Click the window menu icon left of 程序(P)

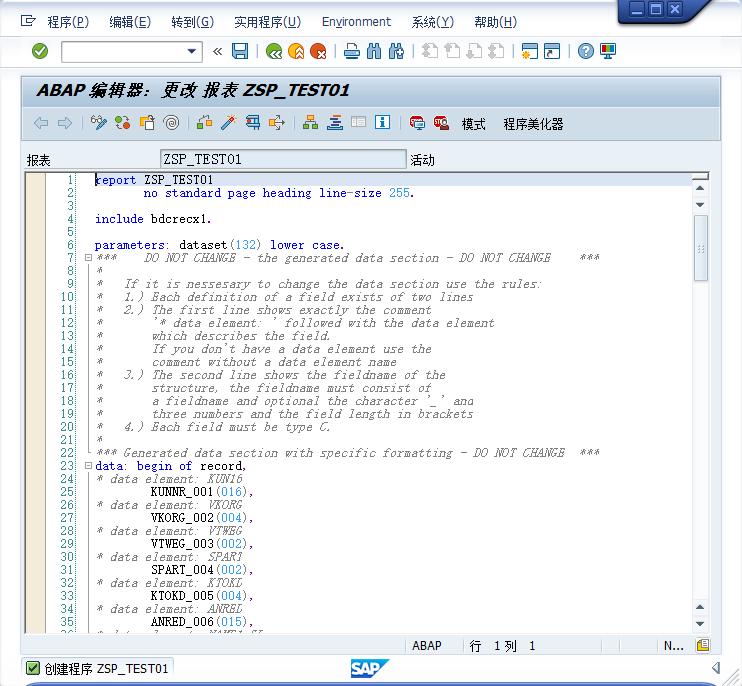pos(28,21)
